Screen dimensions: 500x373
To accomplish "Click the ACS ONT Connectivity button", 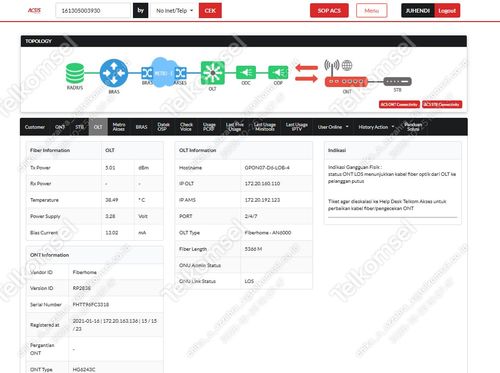I will point(399,104).
